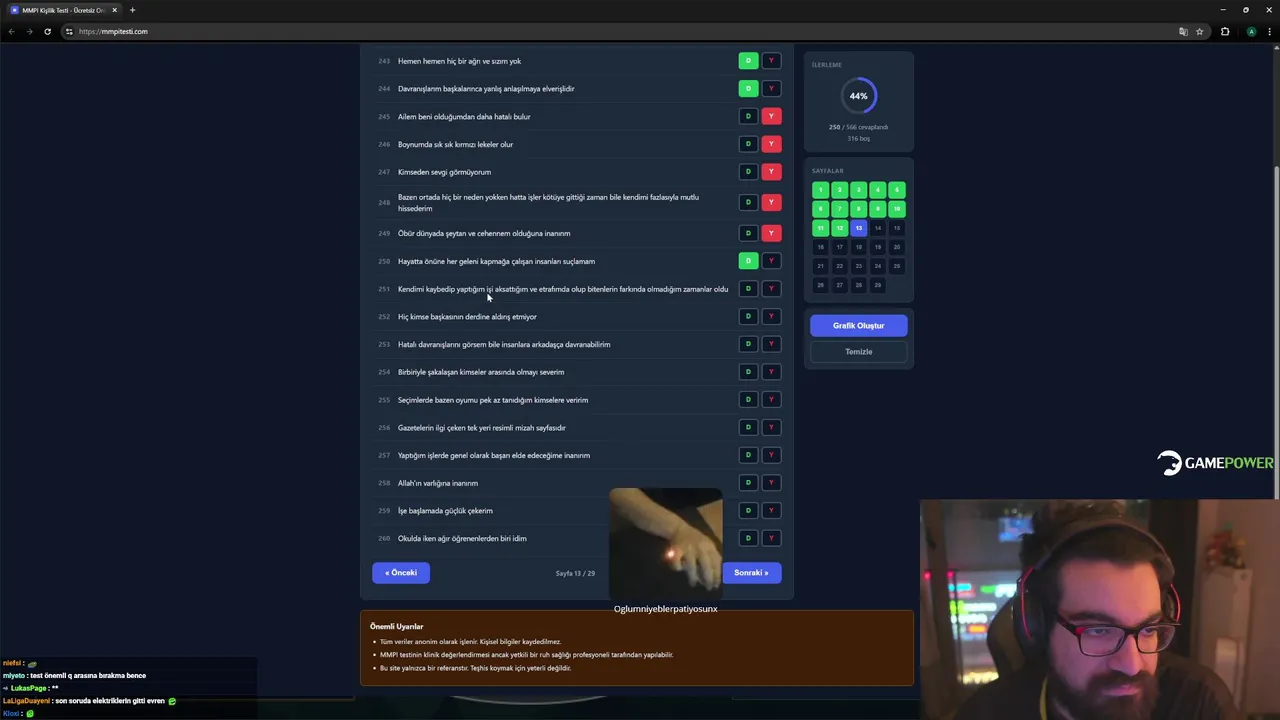Click the '250 / 566 cevaplandı' progress text

858,127
